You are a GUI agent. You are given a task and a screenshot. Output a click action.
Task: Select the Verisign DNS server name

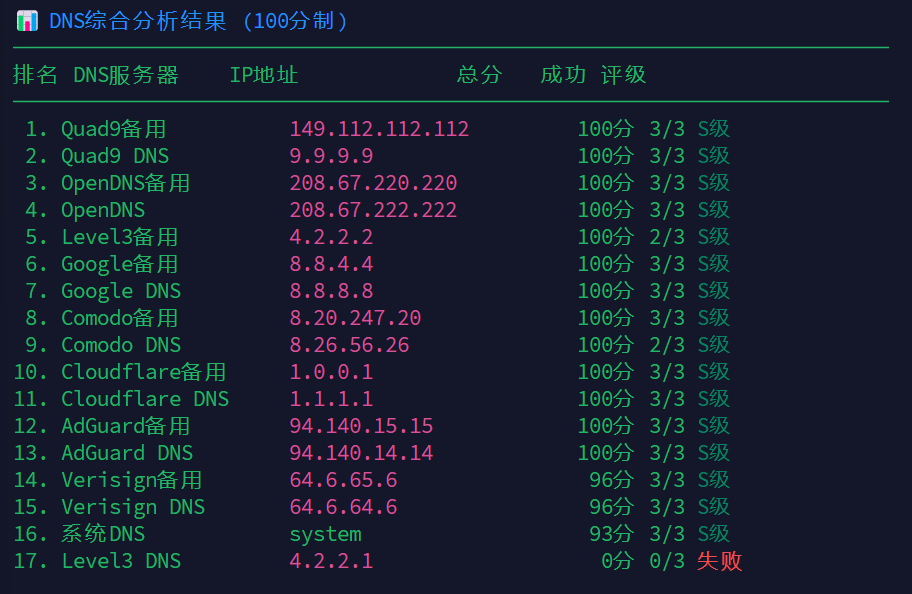tap(133, 507)
